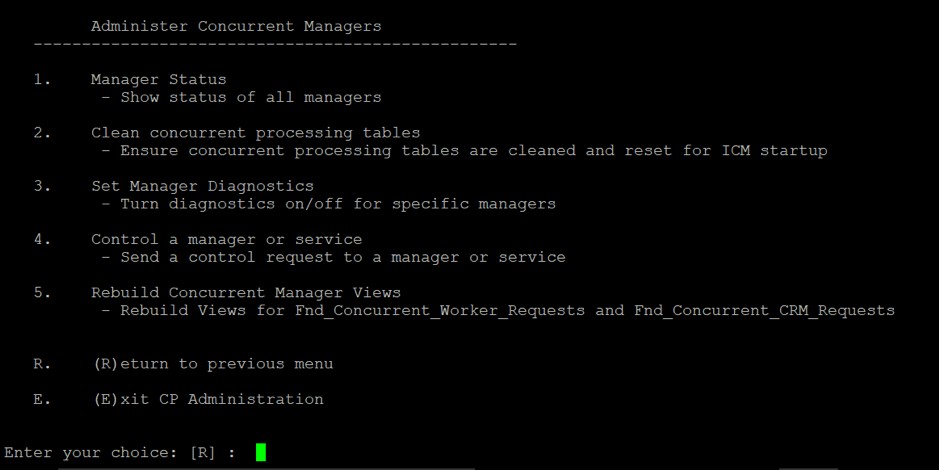Click "Rebuild Concurrent Manager Views" menu entry
Image resolution: width=939 pixels, height=470 pixels.
[245, 292]
